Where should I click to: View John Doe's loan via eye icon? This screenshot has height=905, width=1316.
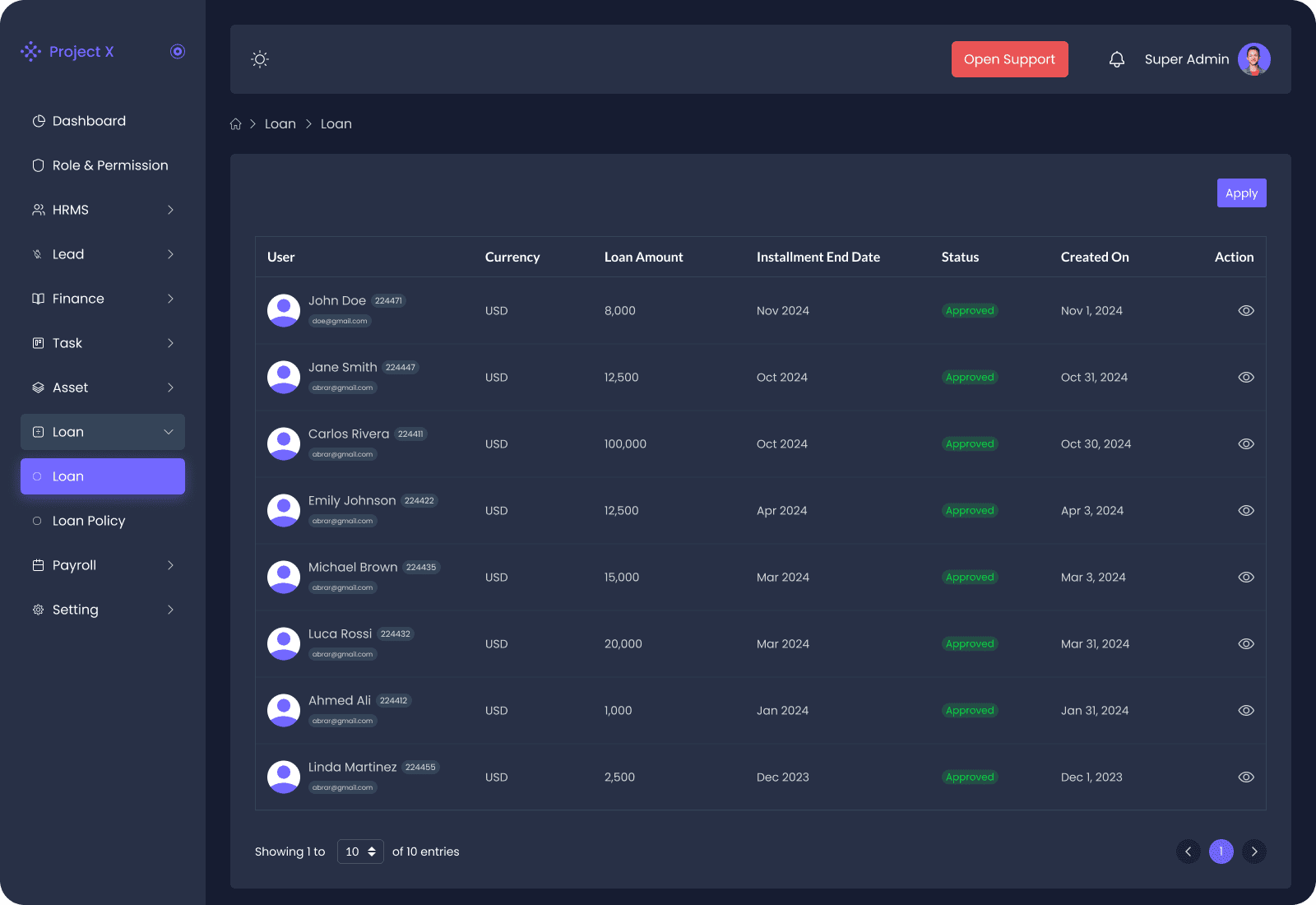1246,311
